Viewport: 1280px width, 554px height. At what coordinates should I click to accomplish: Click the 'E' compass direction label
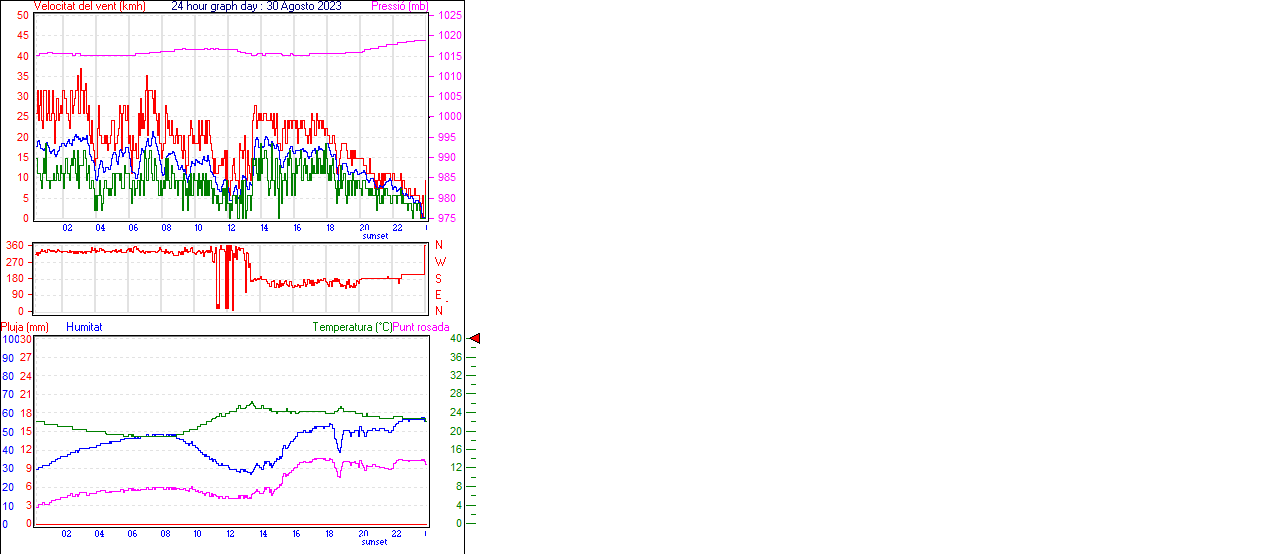point(439,295)
